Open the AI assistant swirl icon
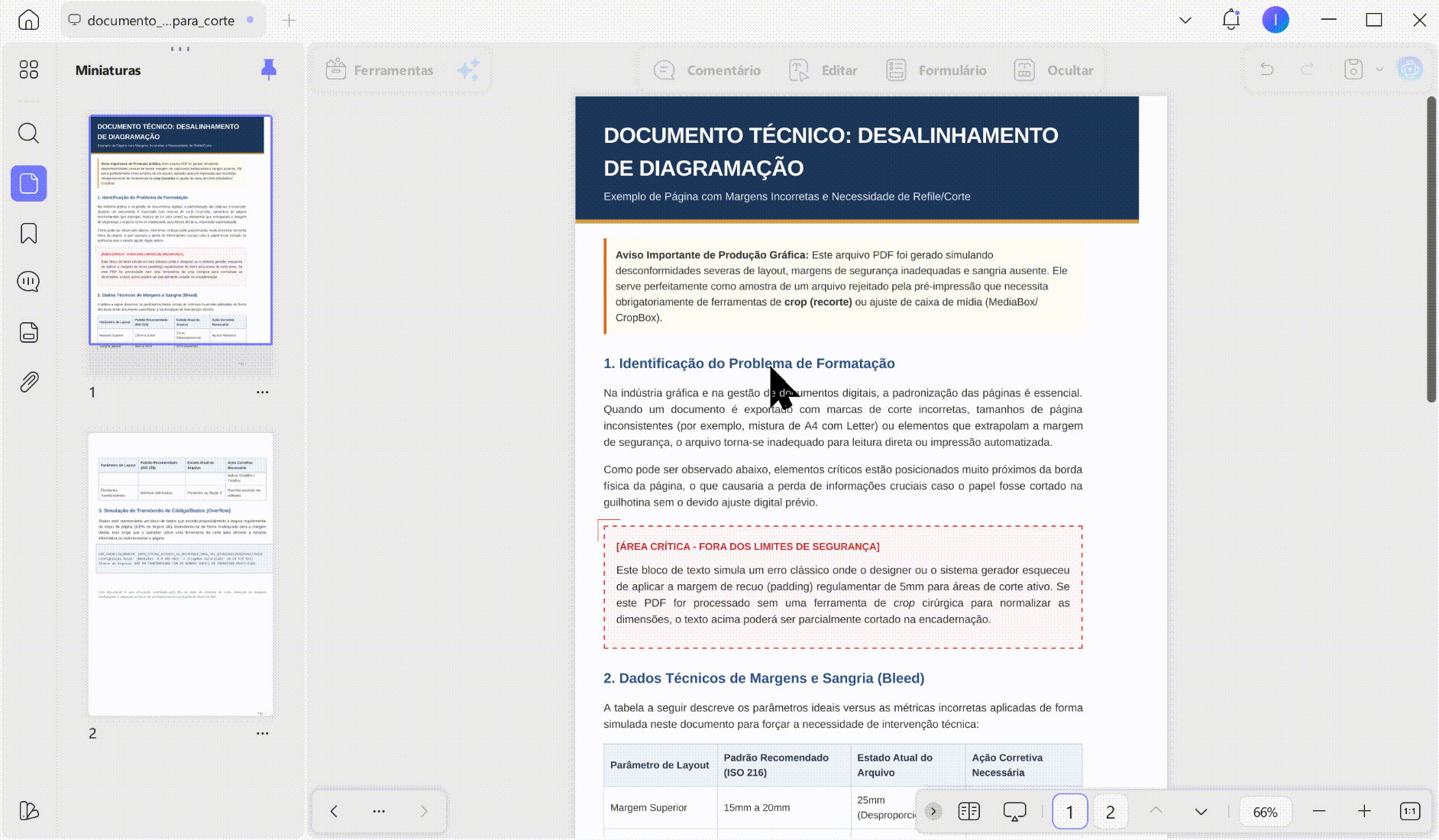This screenshot has width=1439, height=840. (x=1410, y=69)
